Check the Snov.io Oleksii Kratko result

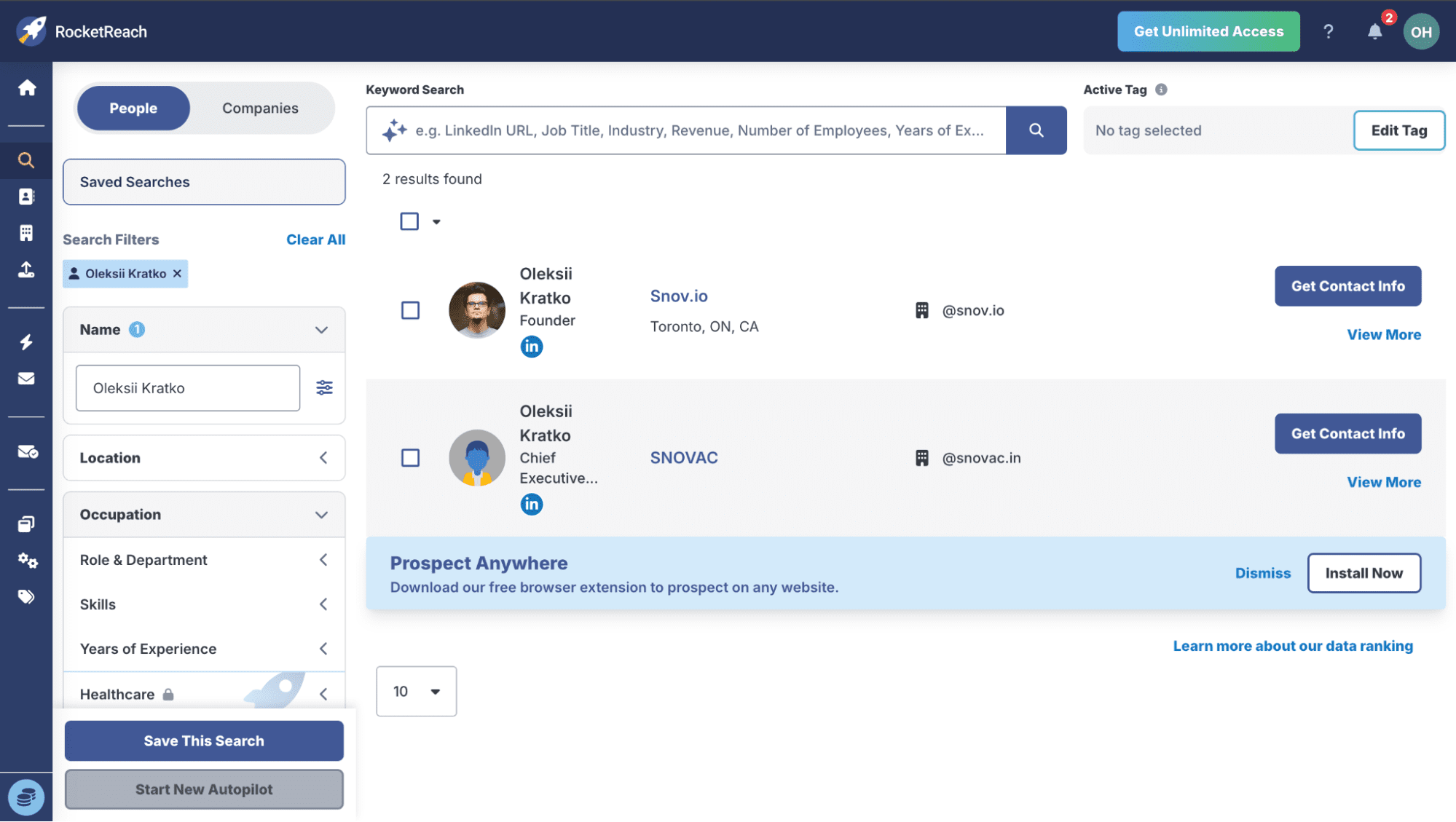point(410,311)
